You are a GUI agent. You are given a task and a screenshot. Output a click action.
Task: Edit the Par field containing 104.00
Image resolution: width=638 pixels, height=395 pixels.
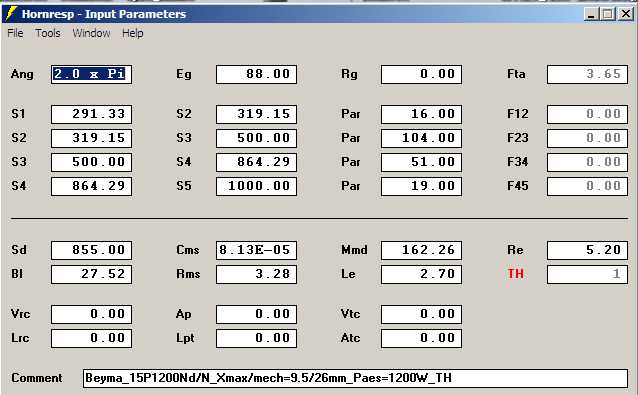point(421,138)
